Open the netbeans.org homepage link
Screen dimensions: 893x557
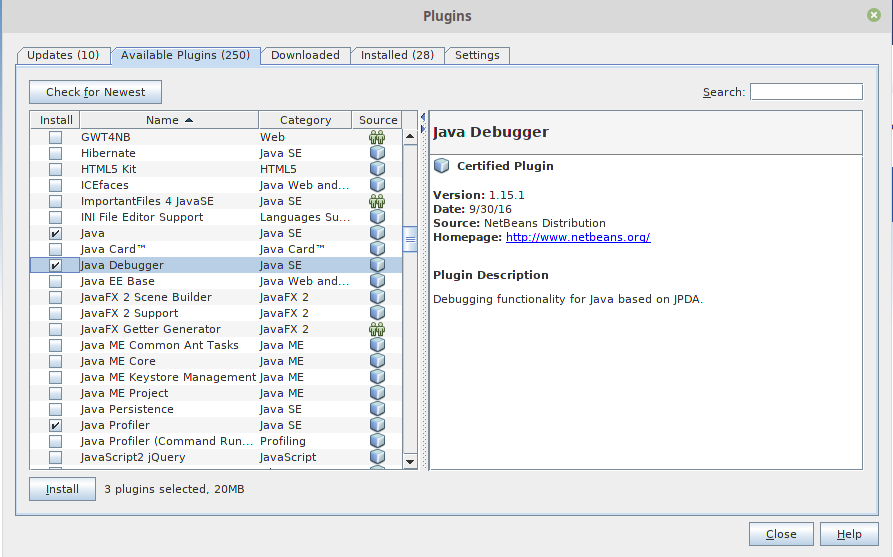pyautogui.click(x=578, y=237)
